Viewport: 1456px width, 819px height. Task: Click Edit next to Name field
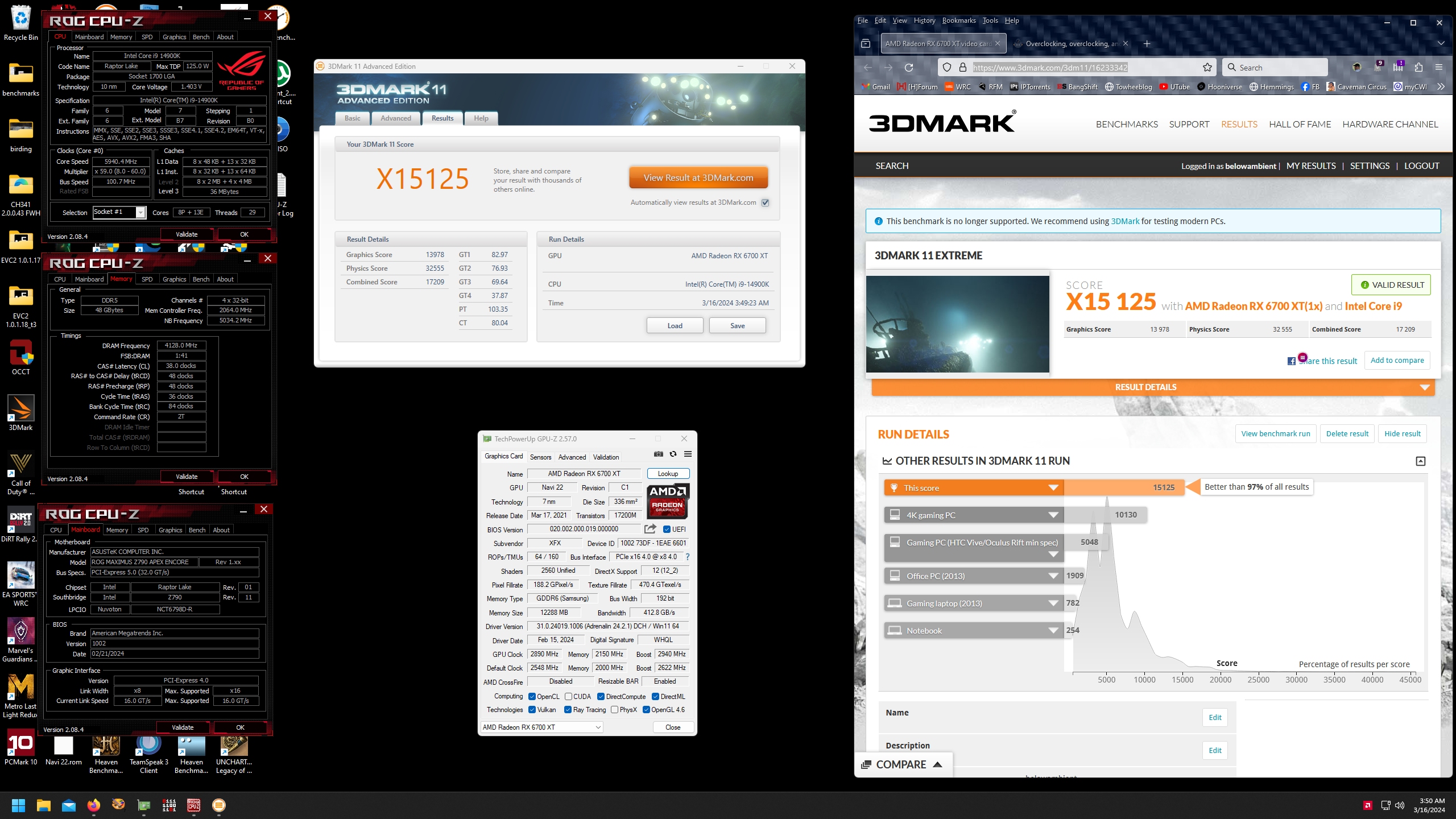click(x=1215, y=718)
